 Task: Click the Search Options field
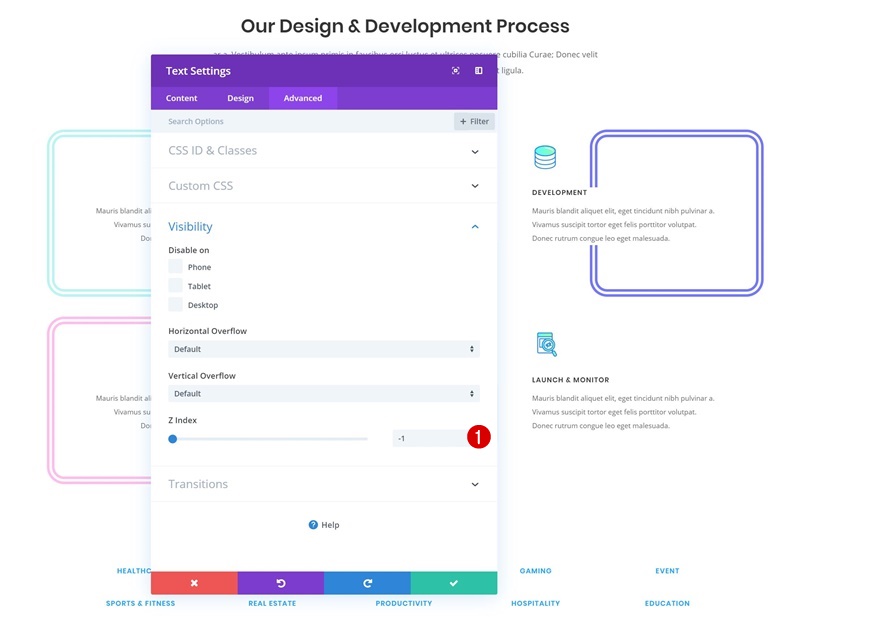[300, 122]
